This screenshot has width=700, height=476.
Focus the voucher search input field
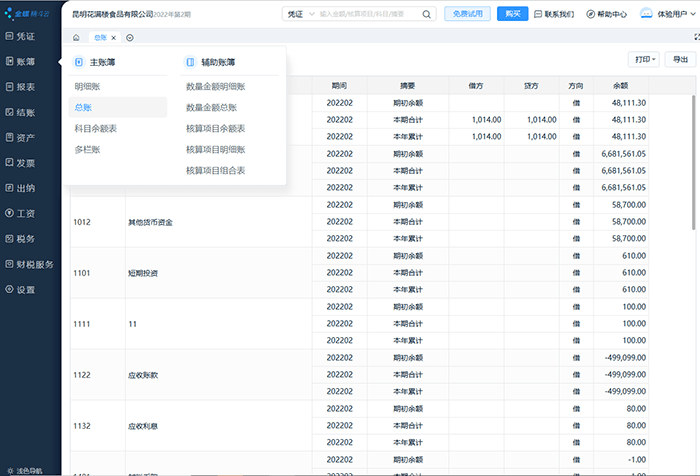(x=368, y=14)
